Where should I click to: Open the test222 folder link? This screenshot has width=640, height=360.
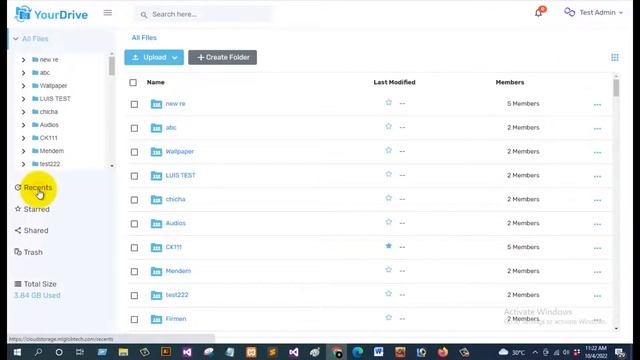click(177, 295)
